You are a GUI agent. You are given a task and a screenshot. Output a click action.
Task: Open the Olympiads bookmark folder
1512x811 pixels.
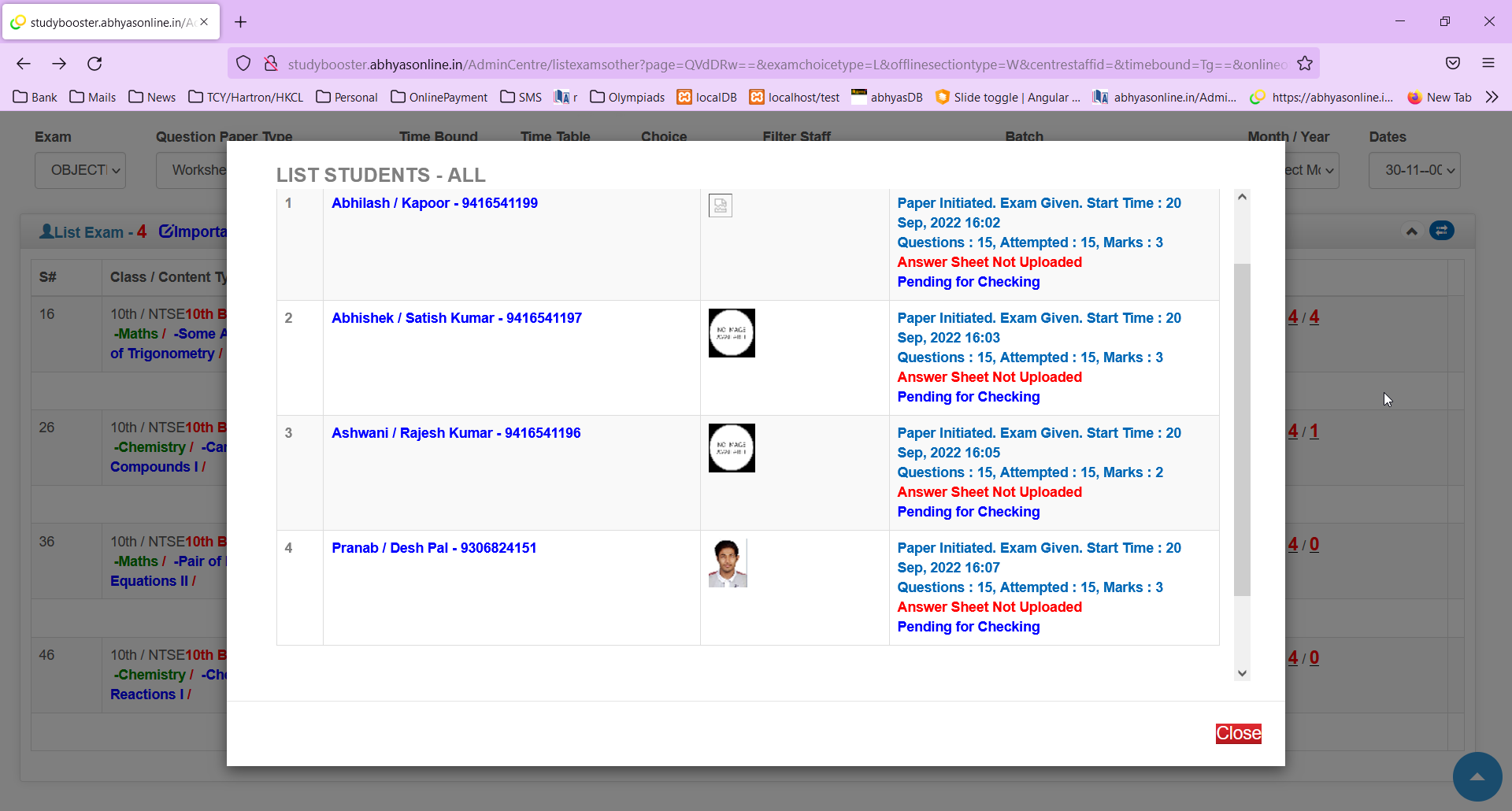628,97
